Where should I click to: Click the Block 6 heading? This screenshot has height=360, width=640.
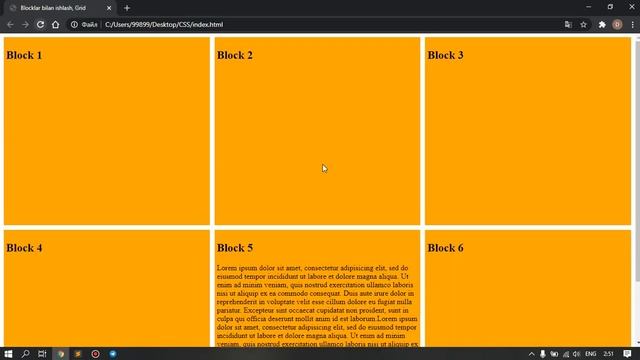click(x=445, y=248)
